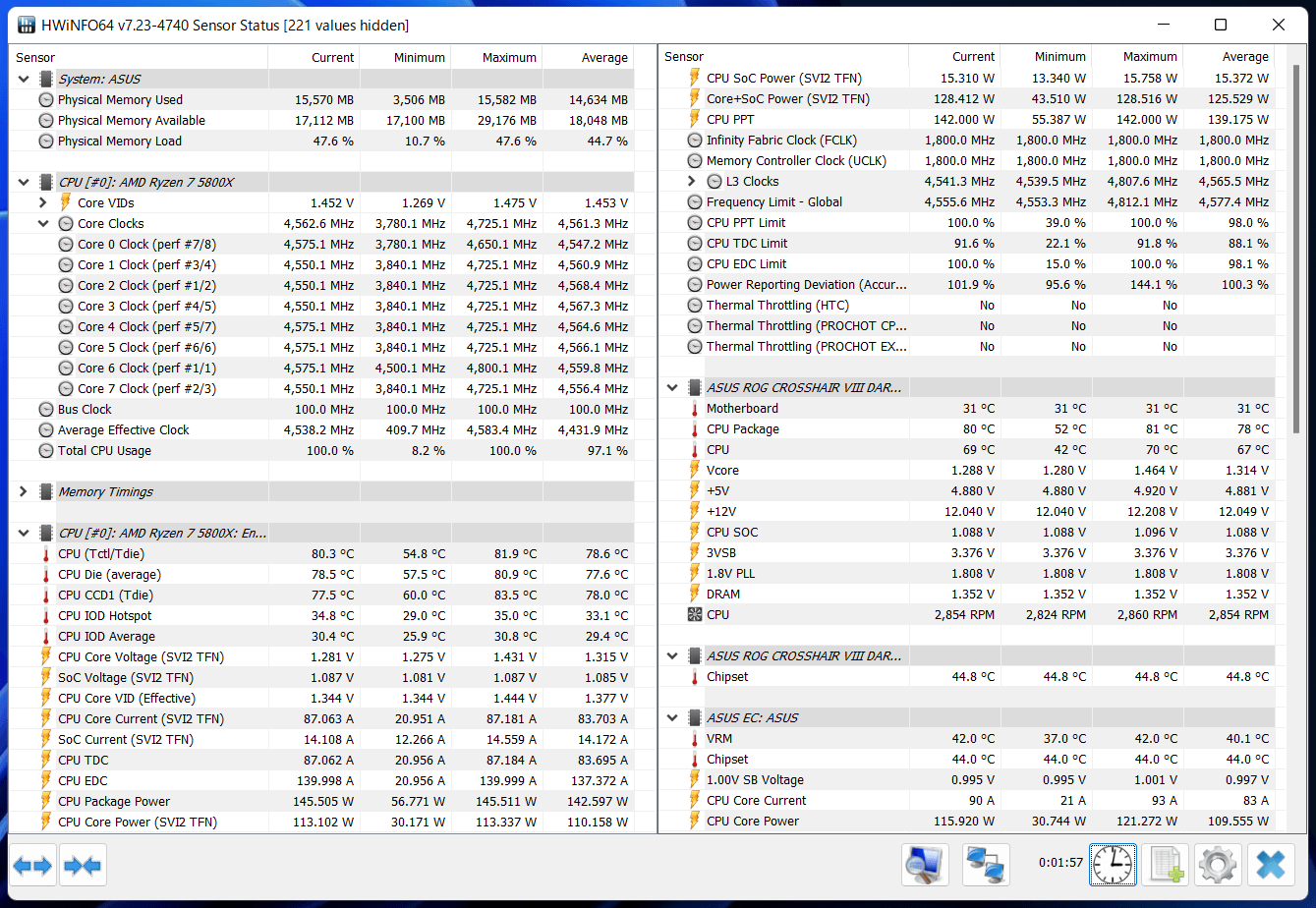Expand the Memory Timings group
Viewport: 1316px width, 908px height.
[24, 492]
